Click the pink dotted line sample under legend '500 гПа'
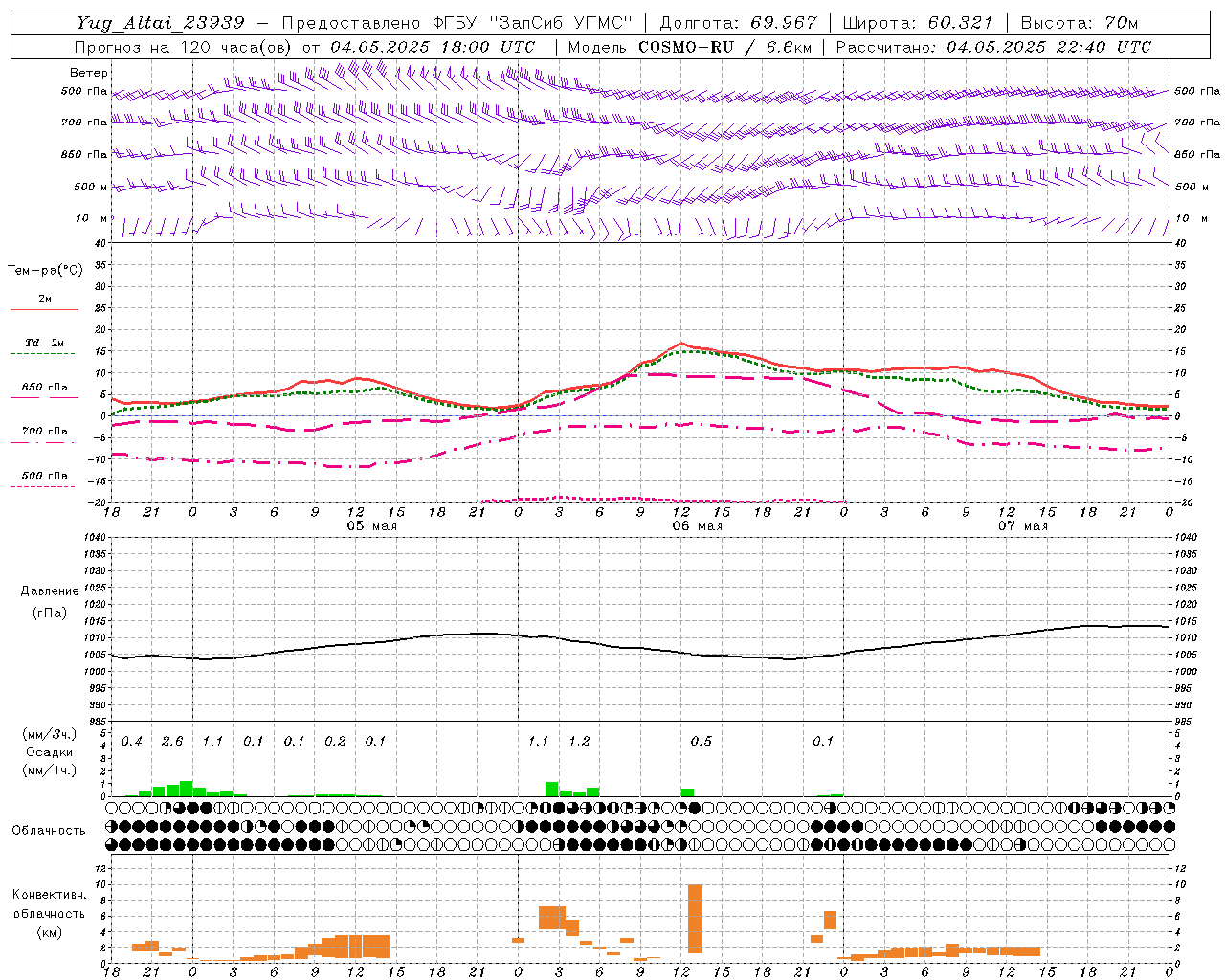Image resolution: width=1225 pixels, height=980 pixels. pos(43,486)
